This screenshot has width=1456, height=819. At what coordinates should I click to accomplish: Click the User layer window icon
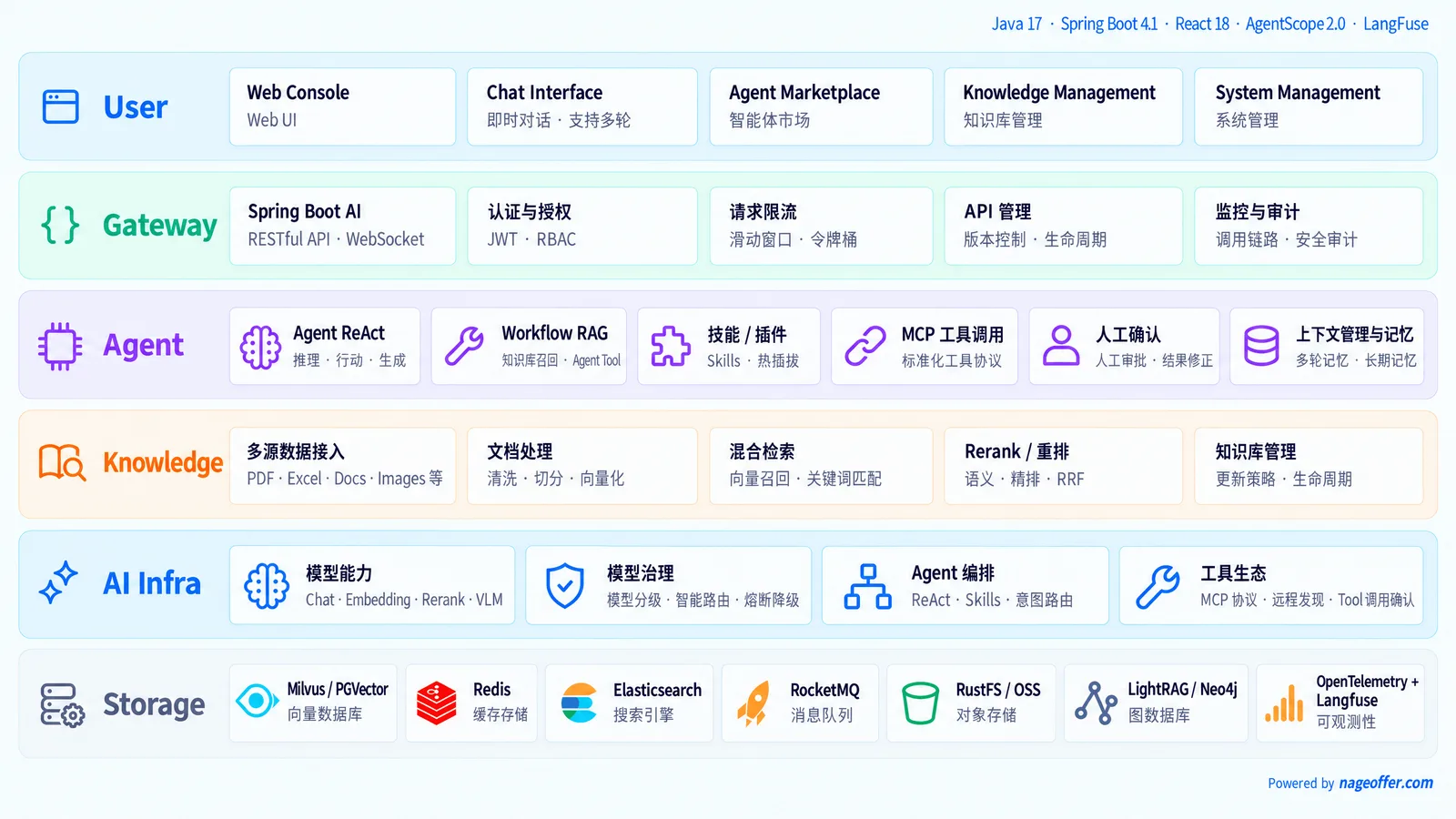pos(61,106)
